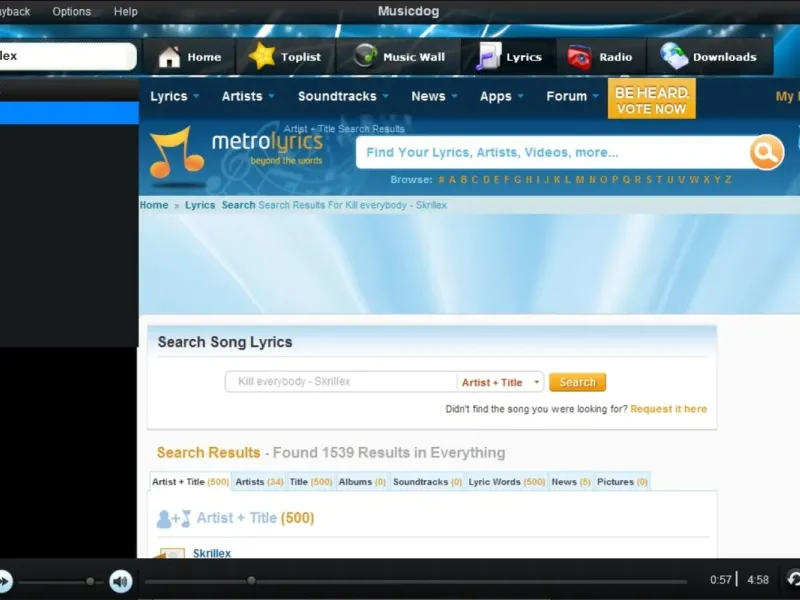
Task: Open the Music Wall section
Action: coord(399,57)
